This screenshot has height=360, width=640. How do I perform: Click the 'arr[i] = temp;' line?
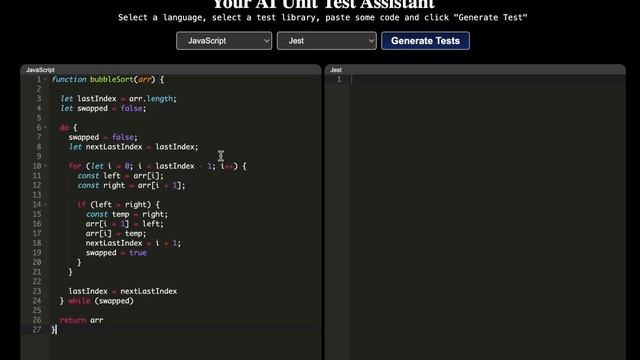[x=116, y=233]
